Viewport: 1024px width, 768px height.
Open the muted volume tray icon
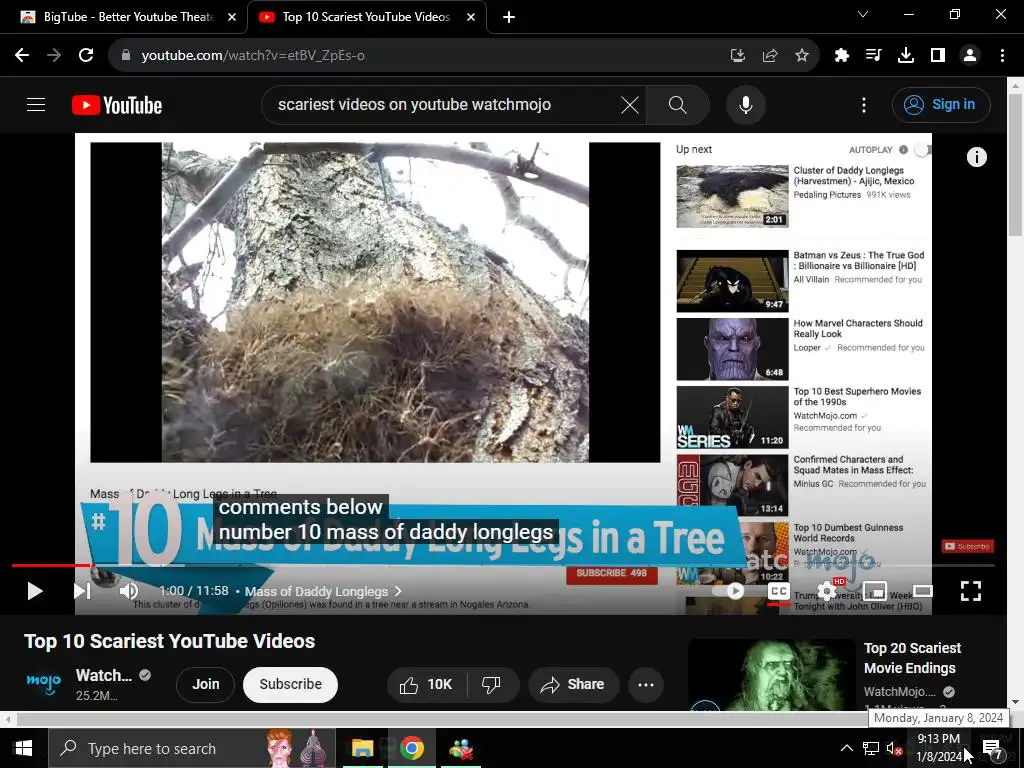tap(895, 748)
